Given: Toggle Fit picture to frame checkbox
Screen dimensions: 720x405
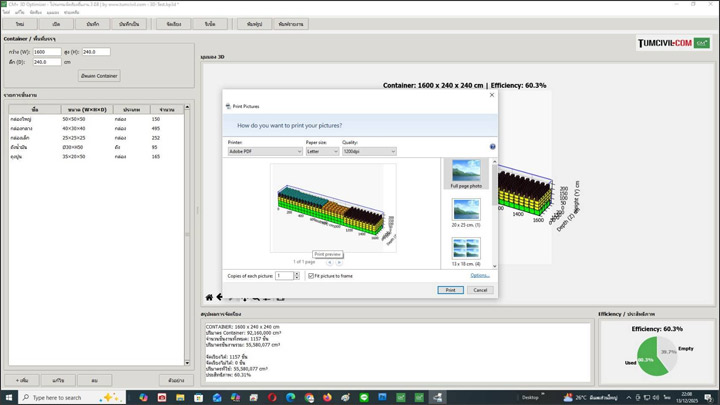Looking at the screenshot, I should coord(312,276).
